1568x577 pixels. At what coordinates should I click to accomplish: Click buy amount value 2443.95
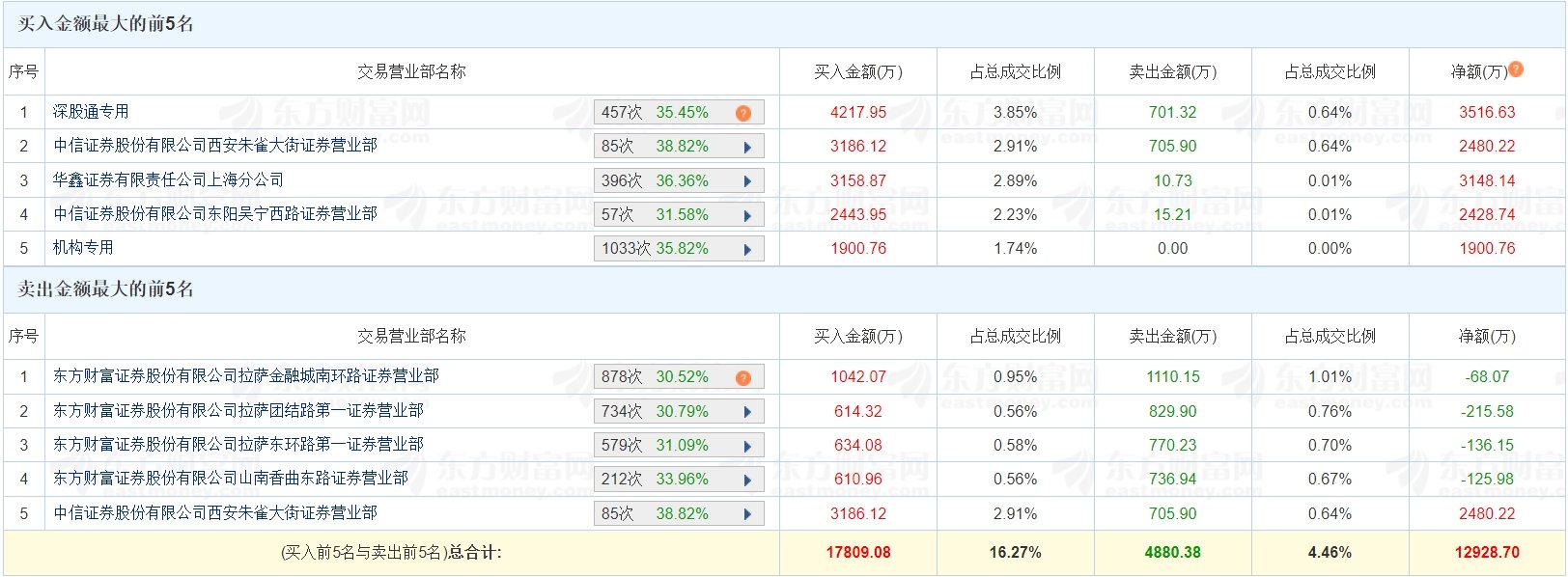pyautogui.click(x=858, y=215)
